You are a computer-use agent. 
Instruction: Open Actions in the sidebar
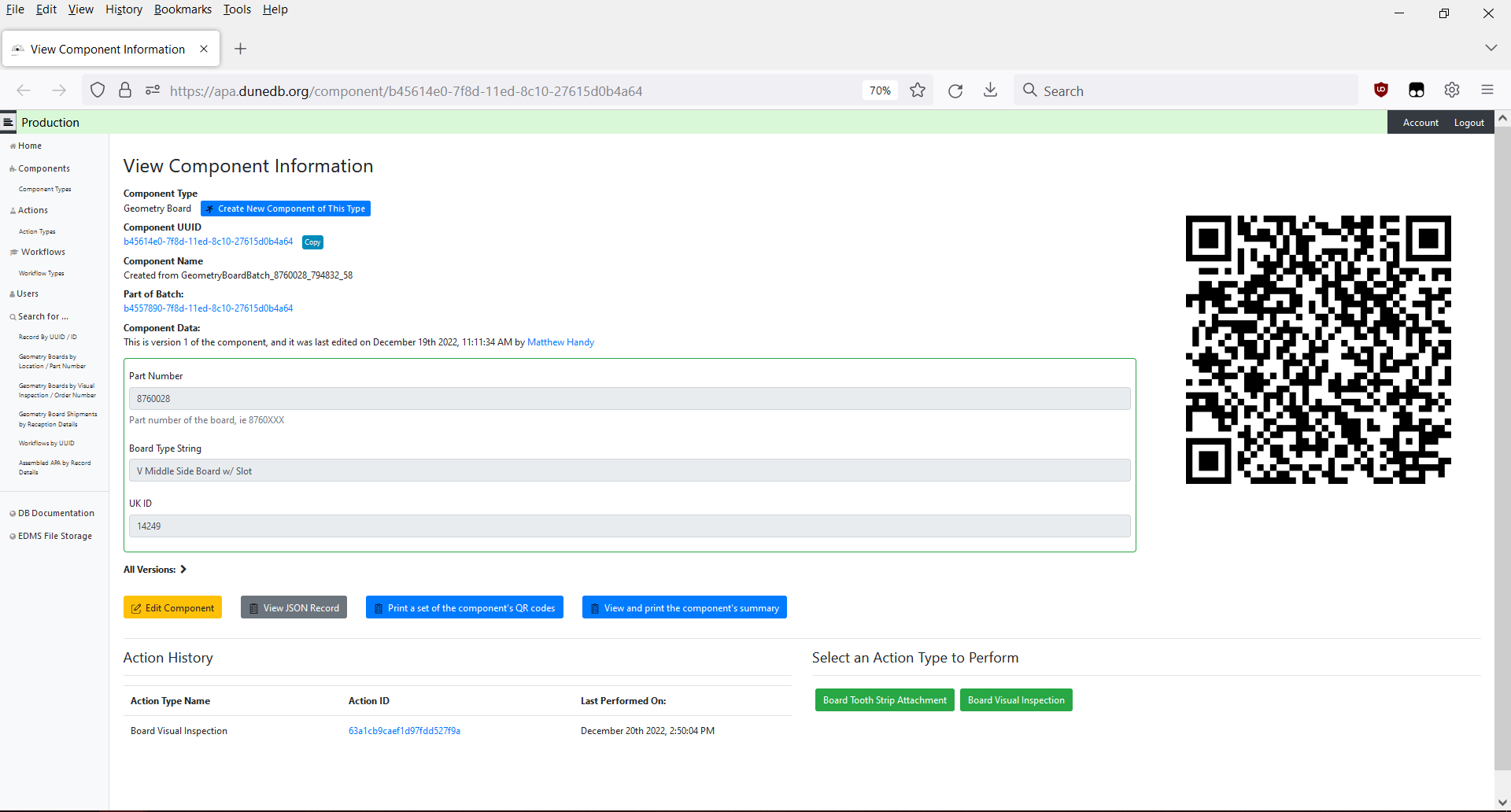[33, 210]
